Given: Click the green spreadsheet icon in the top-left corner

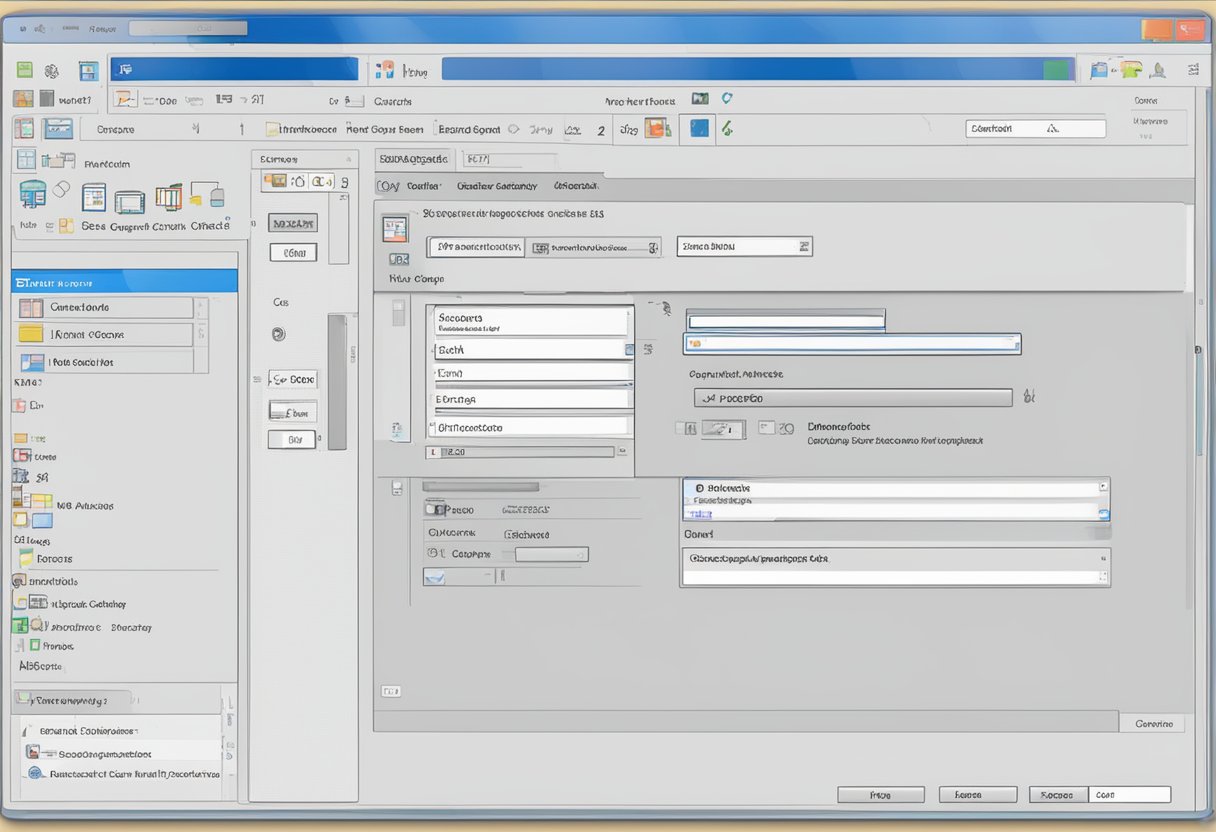Looking at the screenshot, I should tap(24, 70).
